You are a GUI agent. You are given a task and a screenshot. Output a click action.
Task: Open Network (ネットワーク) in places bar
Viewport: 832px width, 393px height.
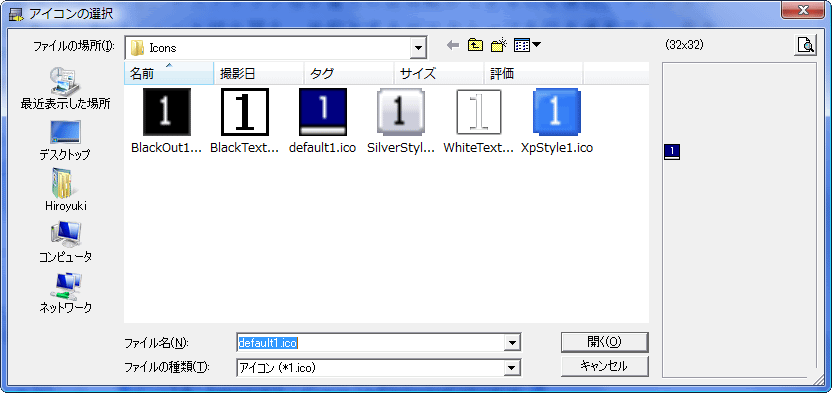(x=65, y=293)
